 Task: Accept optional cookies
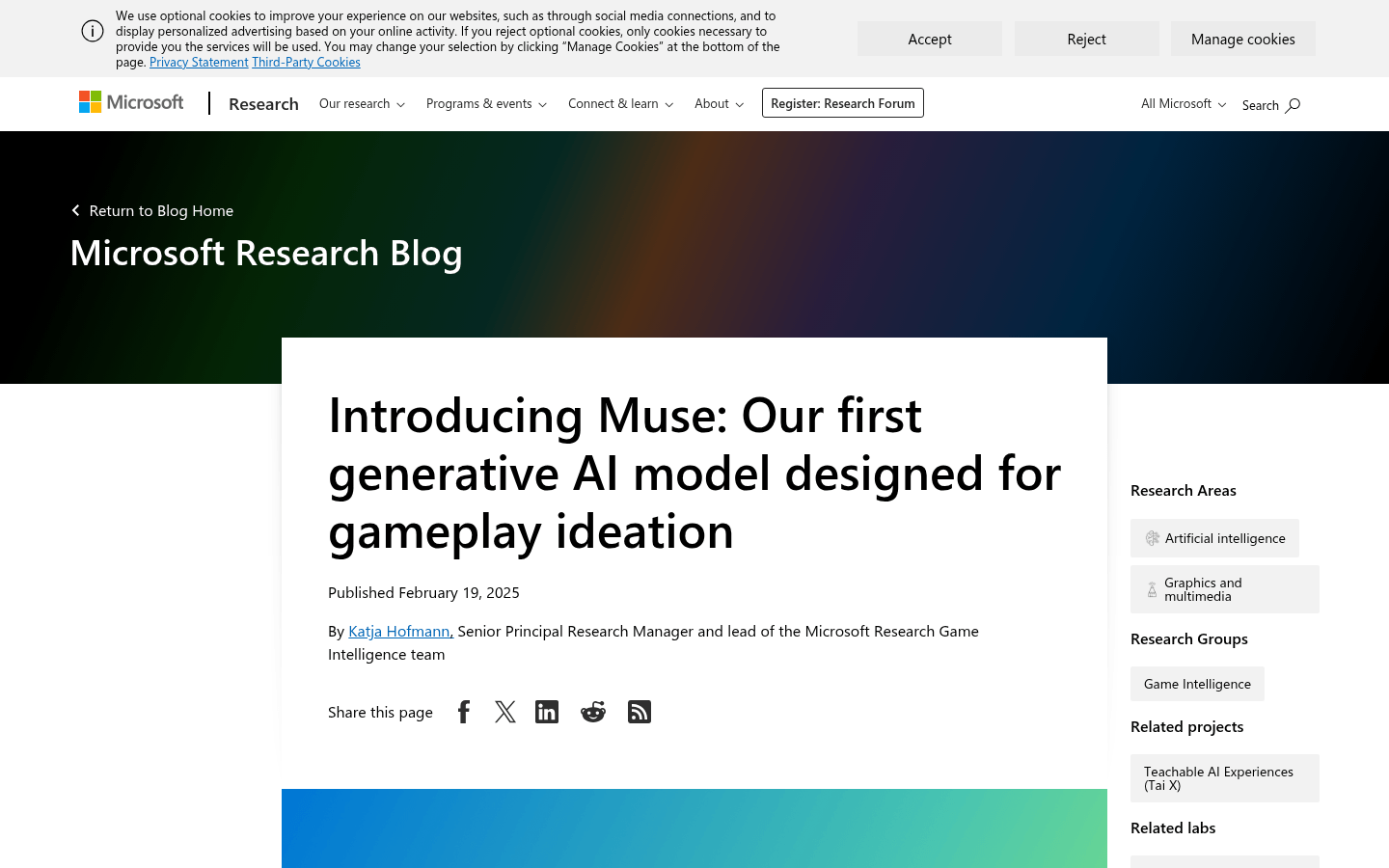coord(930,39)
